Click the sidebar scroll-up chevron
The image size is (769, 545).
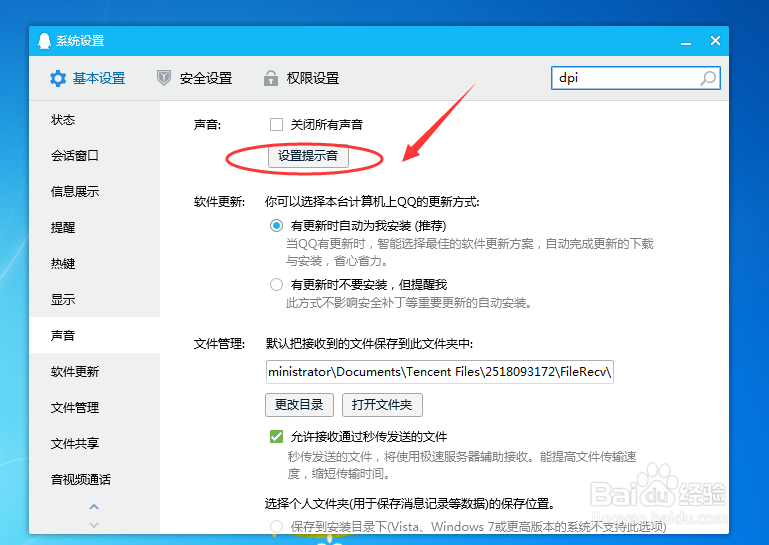(94, 506)
